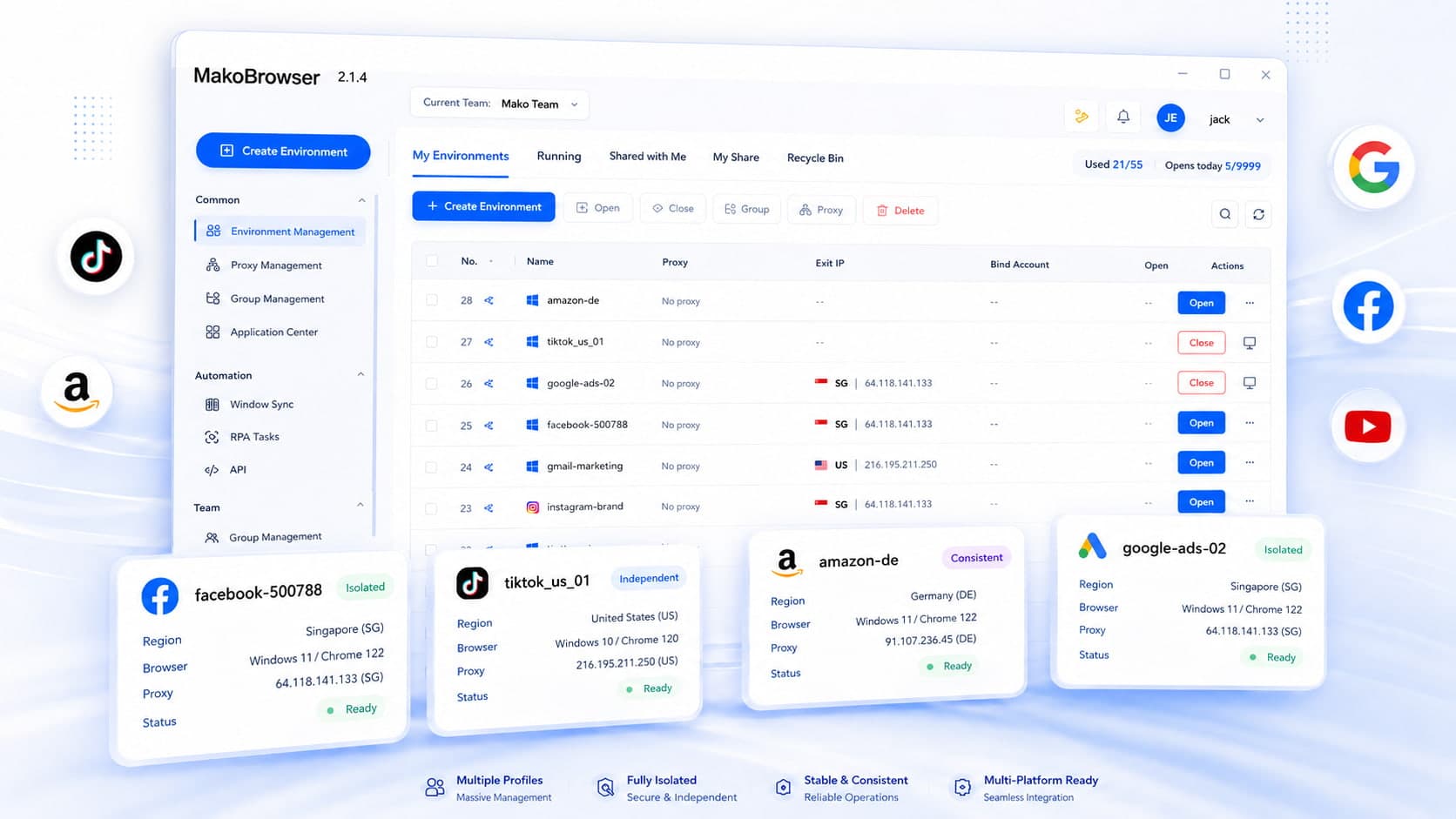Viewport: 1456px width, 819px height.
Task: Click the blue Create Environment toolbar button
Action: point(483,206)
